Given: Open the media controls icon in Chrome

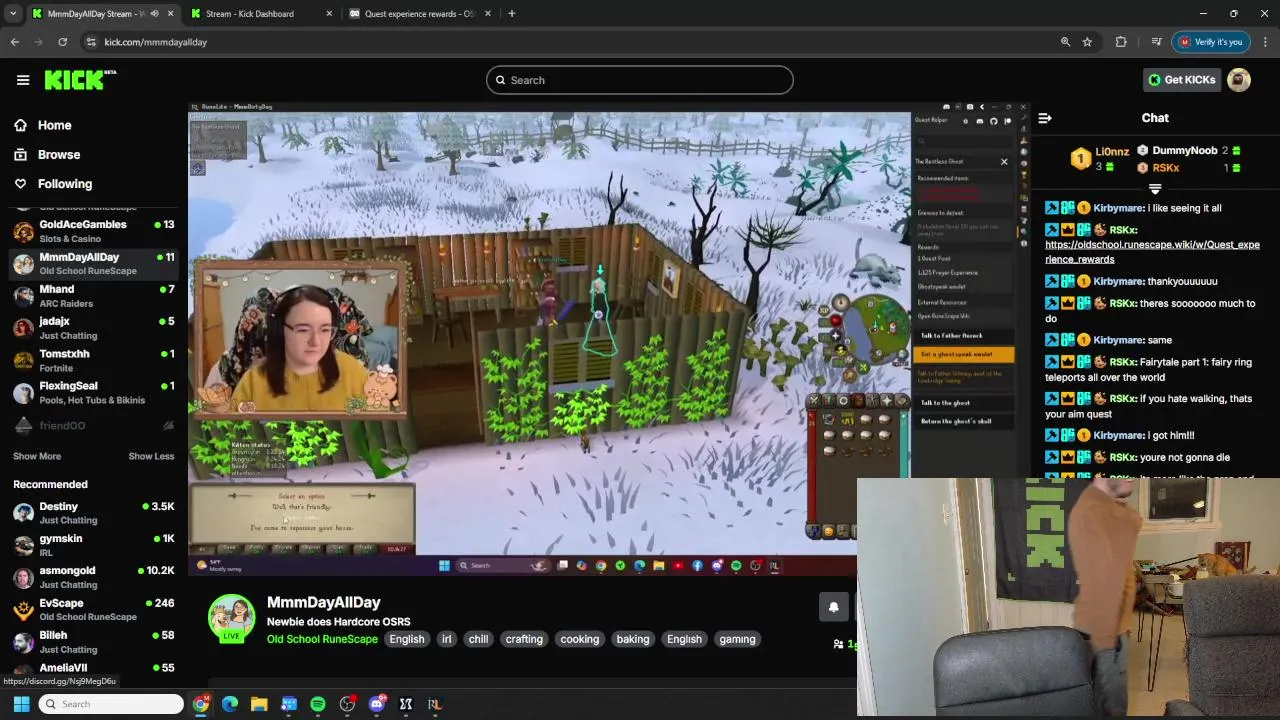Looking at the screenshot, I should click(x=1156, y=42).
